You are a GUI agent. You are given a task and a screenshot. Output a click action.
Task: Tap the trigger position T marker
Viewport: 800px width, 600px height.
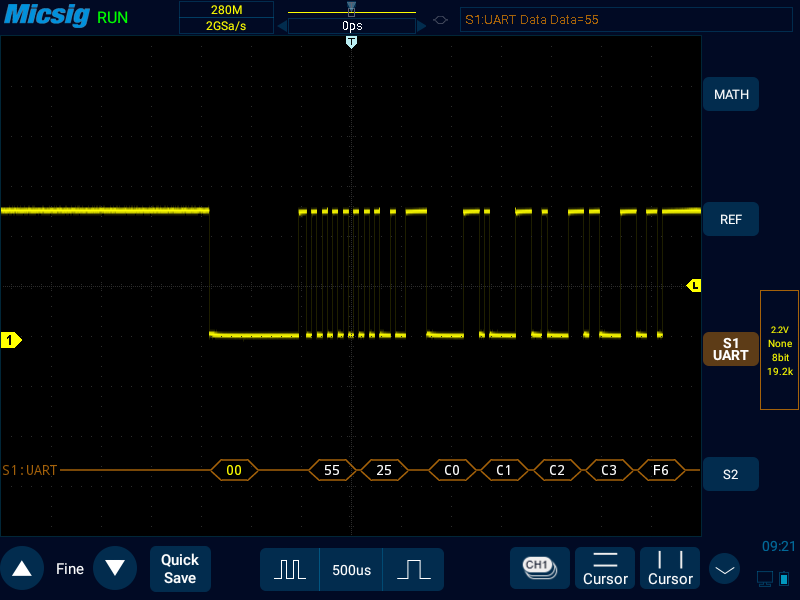pos(351,42)
